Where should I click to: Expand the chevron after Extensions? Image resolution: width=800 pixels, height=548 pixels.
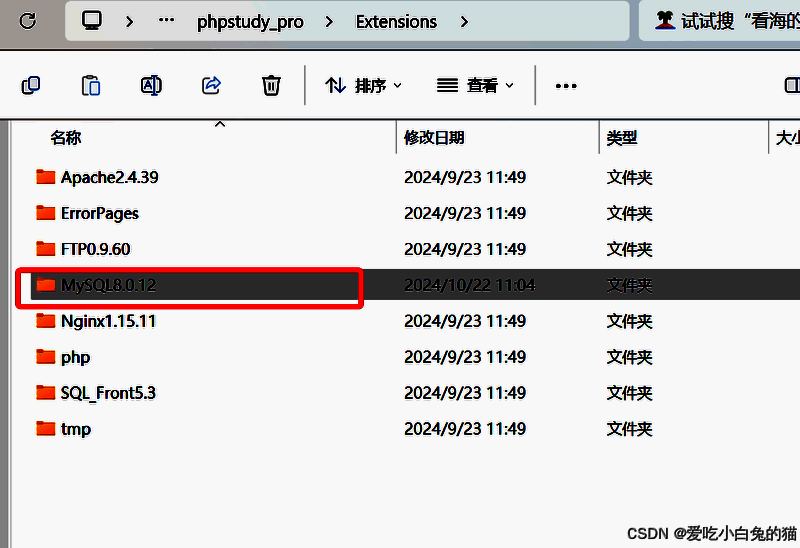tap(464, 21)
